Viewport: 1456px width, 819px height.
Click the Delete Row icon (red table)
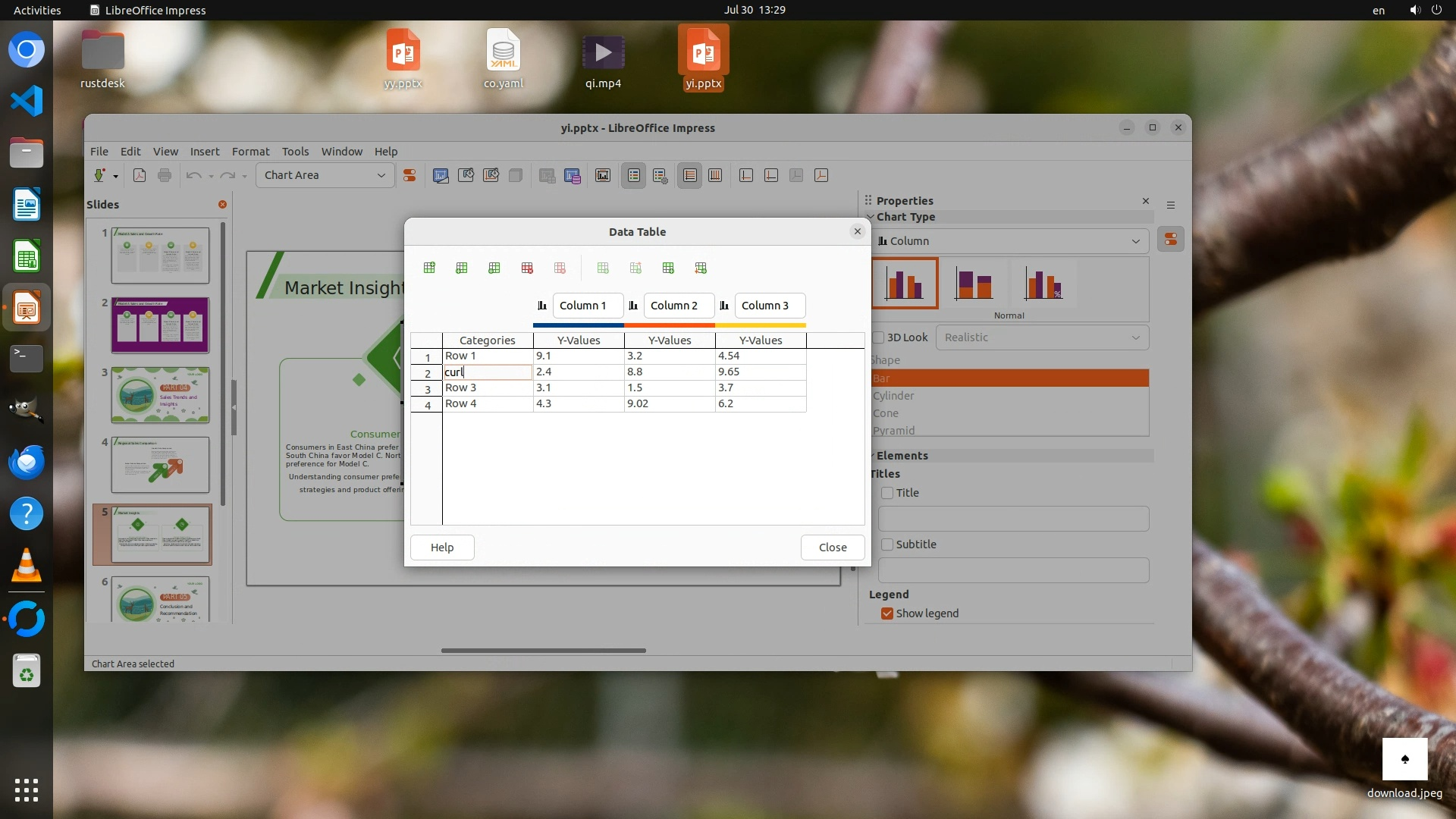pyautogui.click(x=527, y=268)
